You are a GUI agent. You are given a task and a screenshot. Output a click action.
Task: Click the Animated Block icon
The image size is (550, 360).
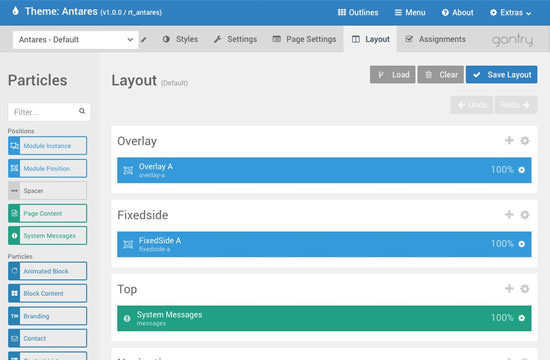(14, 271)
